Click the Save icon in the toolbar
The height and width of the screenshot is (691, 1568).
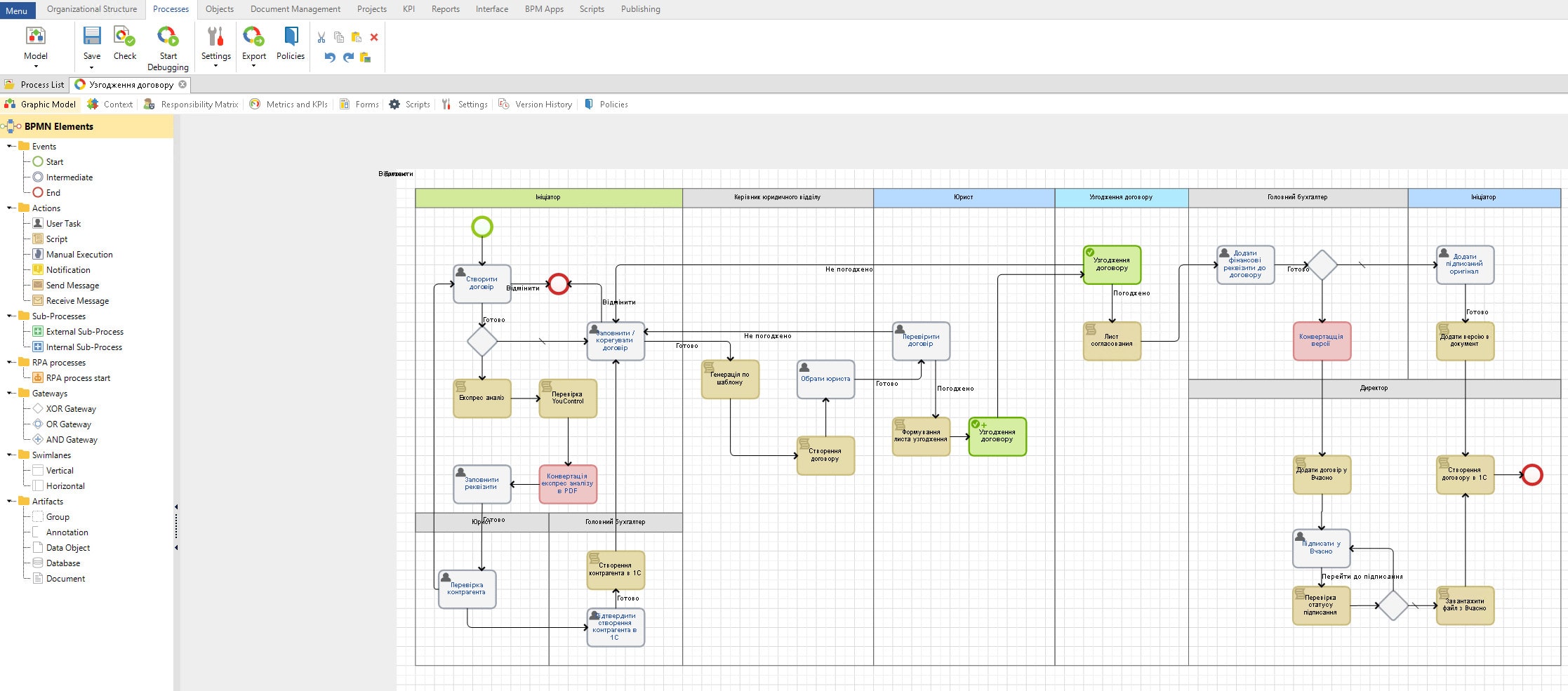(x=92, y=36)
